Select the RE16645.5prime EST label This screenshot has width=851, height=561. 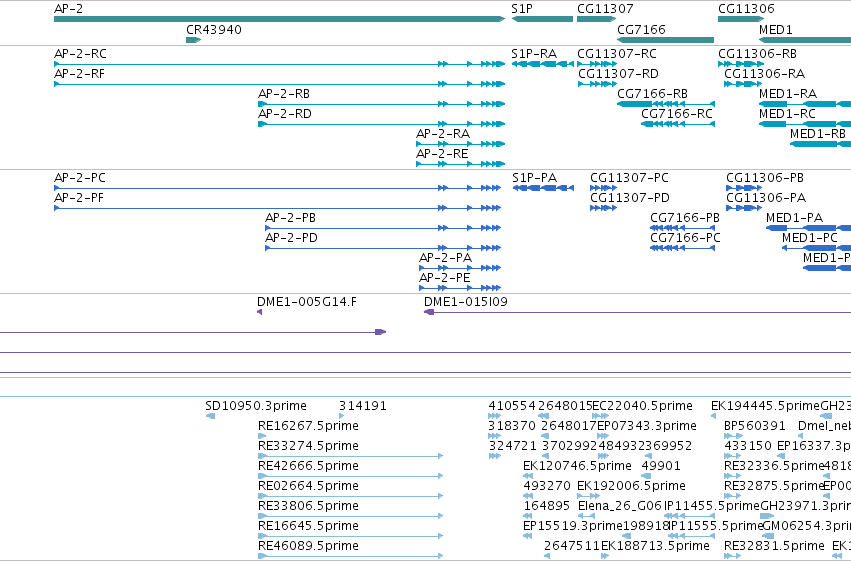(x=308, y=526)
